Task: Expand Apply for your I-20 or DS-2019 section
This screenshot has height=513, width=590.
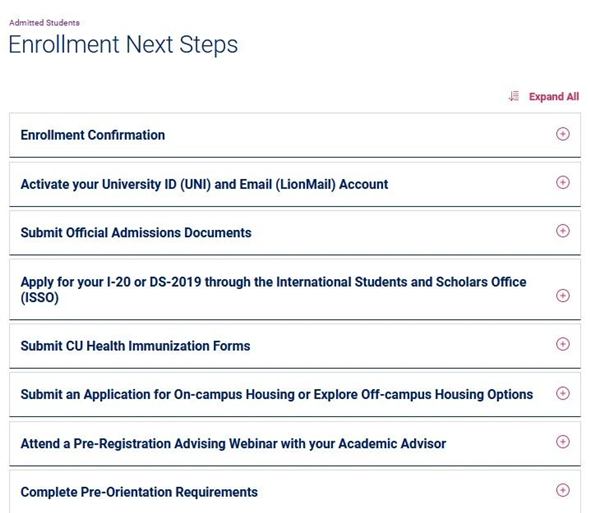Action: coord(295,289)
